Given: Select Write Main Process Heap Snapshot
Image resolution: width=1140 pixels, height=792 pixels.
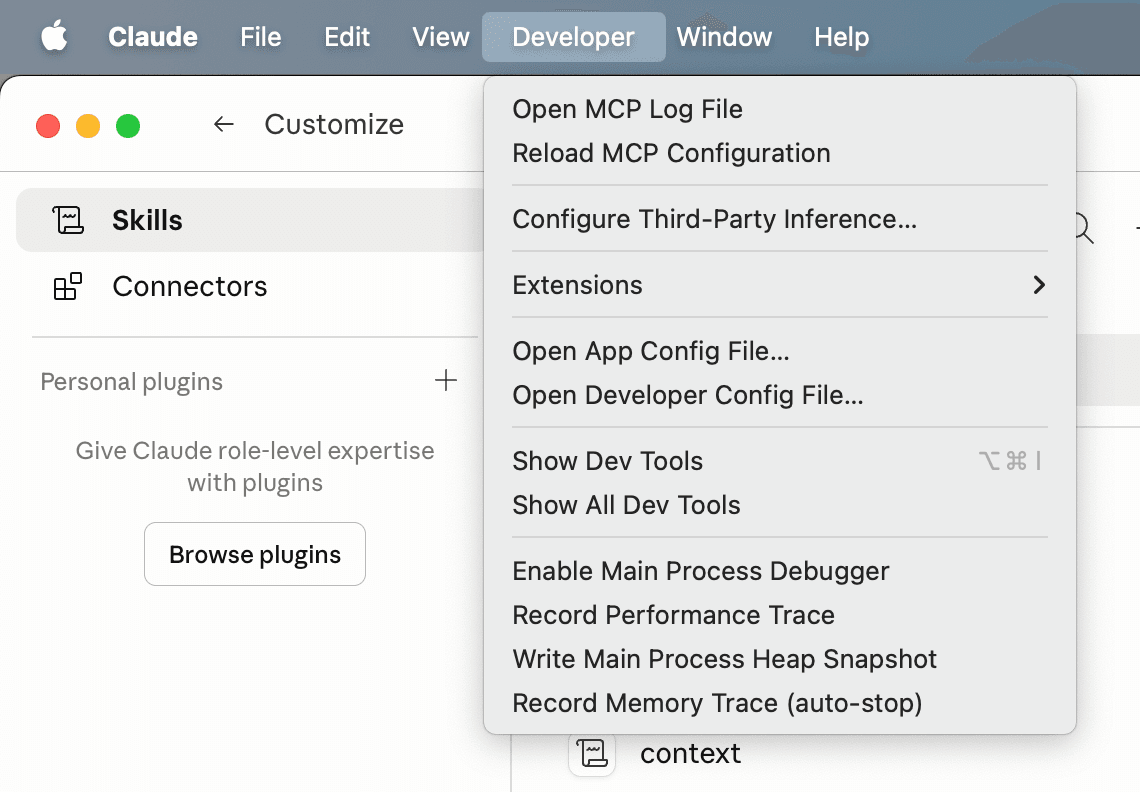Looking at the screenshot, I should tap(779, 659).
